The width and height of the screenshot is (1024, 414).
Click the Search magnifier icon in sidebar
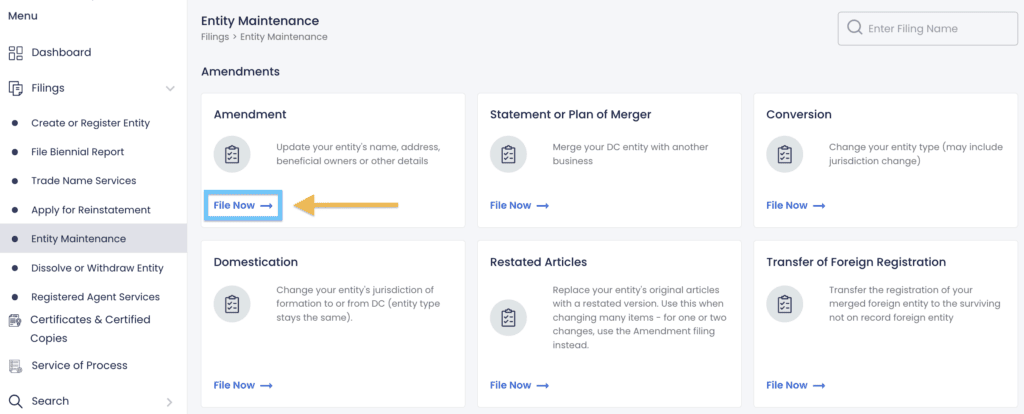[x=16, y=401]
